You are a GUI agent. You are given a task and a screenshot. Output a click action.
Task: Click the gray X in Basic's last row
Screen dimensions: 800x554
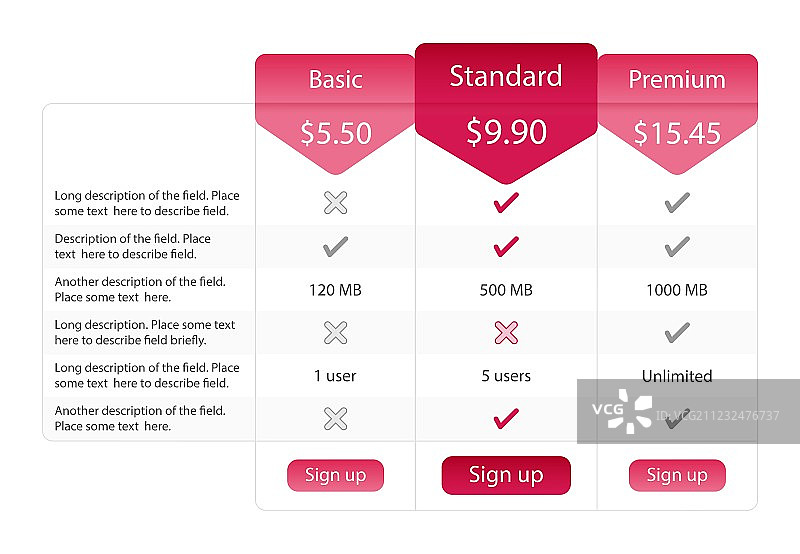pos(336,419)
